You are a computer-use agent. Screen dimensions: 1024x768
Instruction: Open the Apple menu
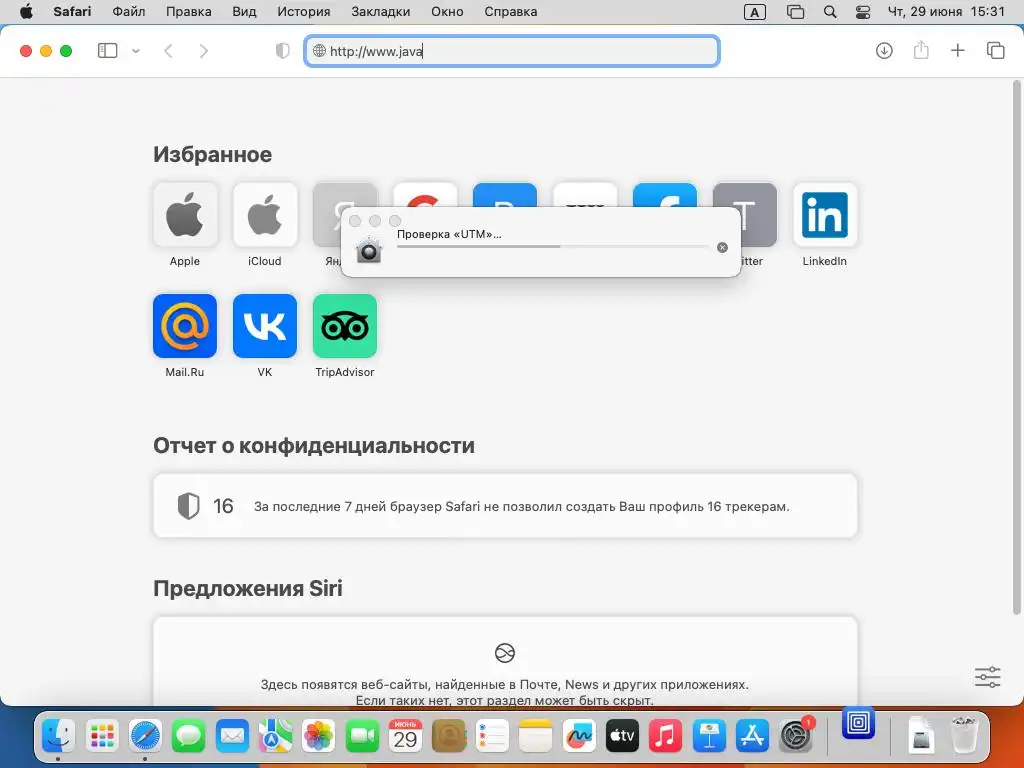26,12
